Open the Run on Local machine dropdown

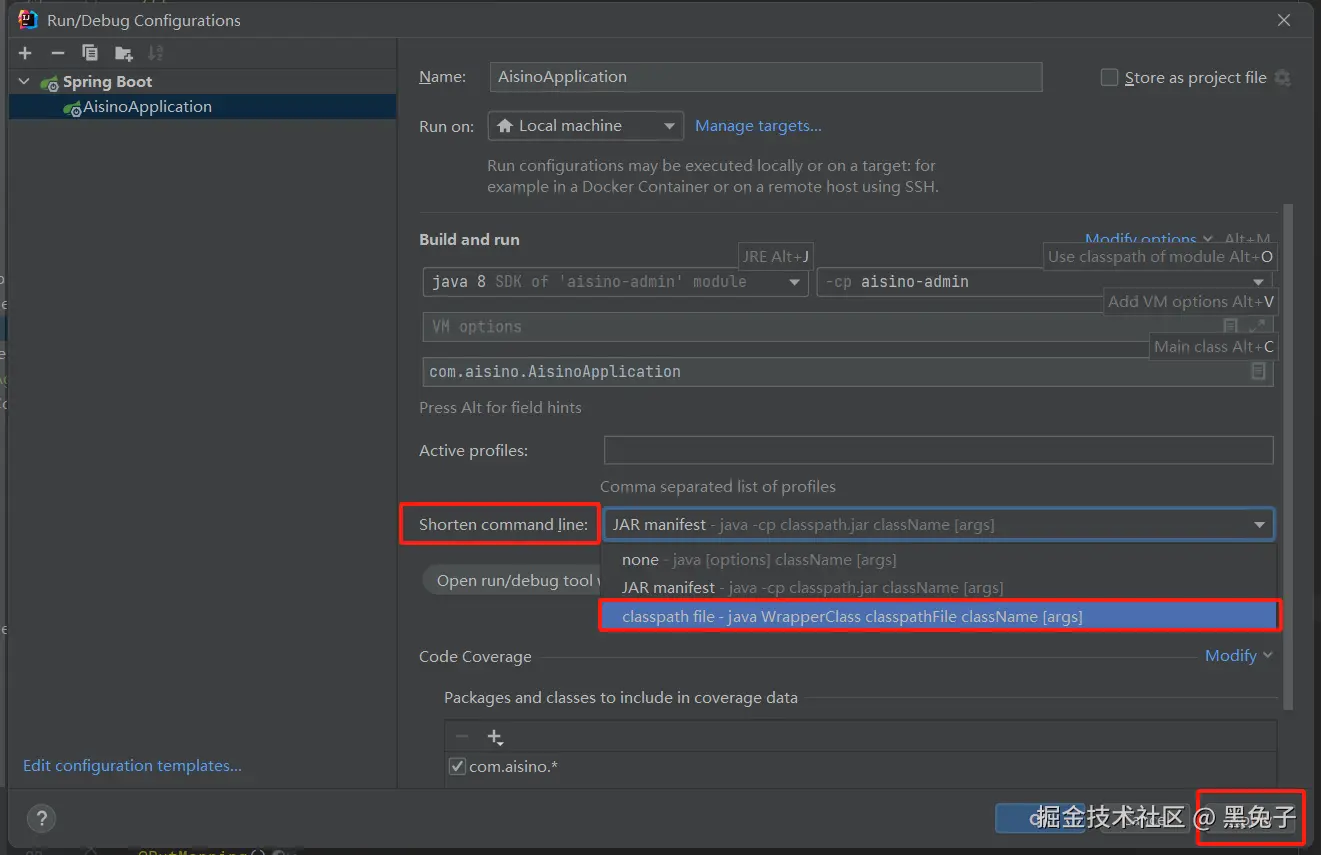click(x=586, y=126)
